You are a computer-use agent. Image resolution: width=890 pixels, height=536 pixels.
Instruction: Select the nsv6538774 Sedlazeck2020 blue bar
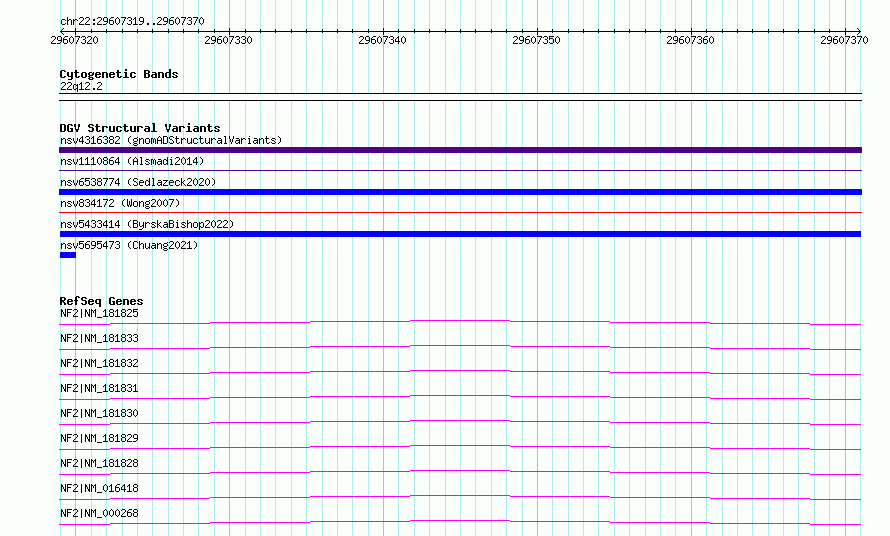(x=460, y=192)
